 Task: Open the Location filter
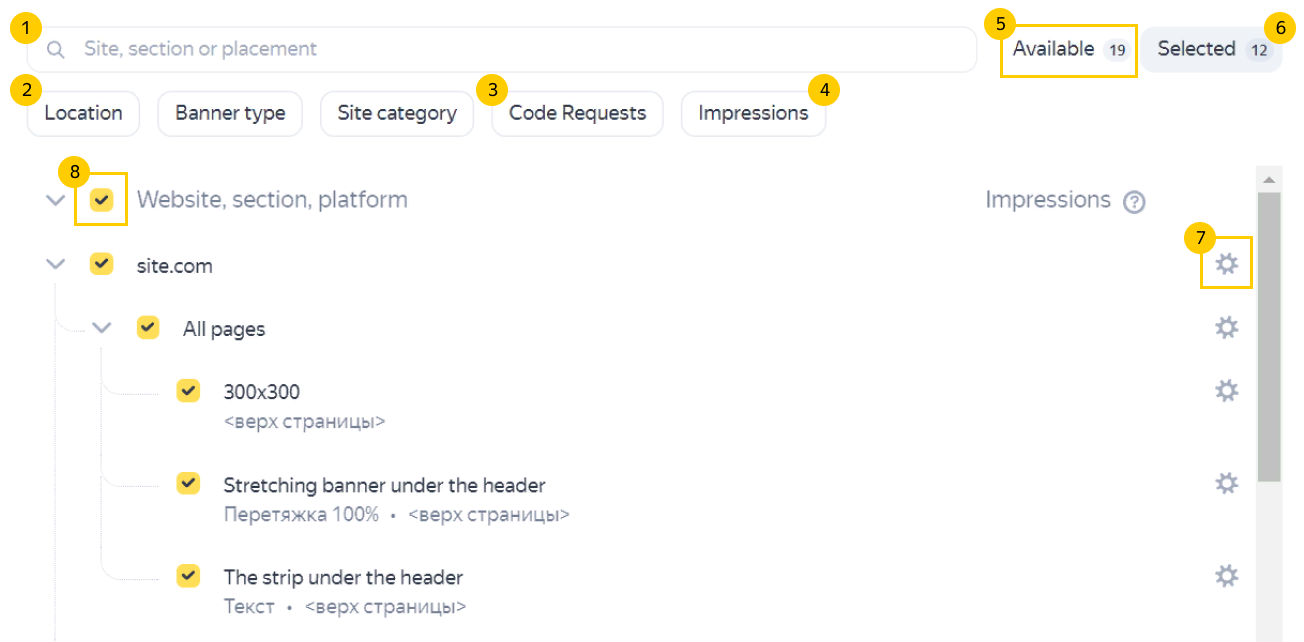coord(83,113)
